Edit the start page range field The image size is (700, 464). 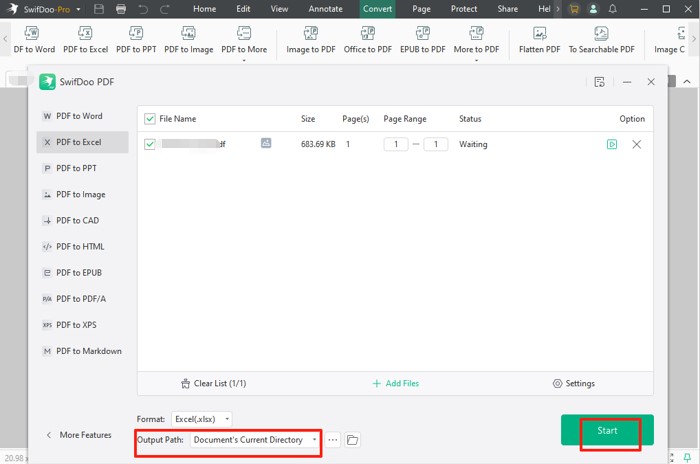point(396,144)
